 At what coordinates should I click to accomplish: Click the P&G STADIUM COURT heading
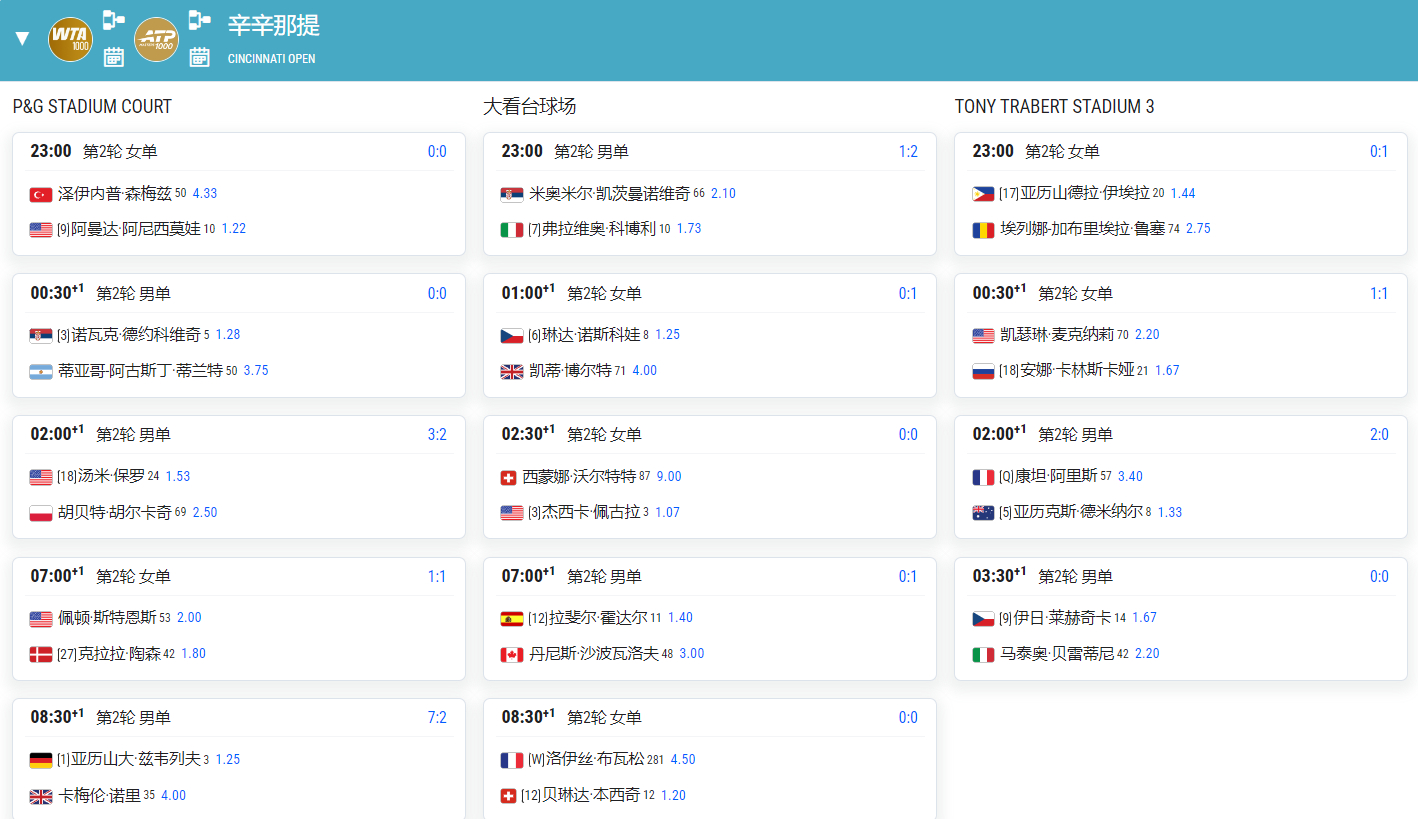click(x=92, y=107)
